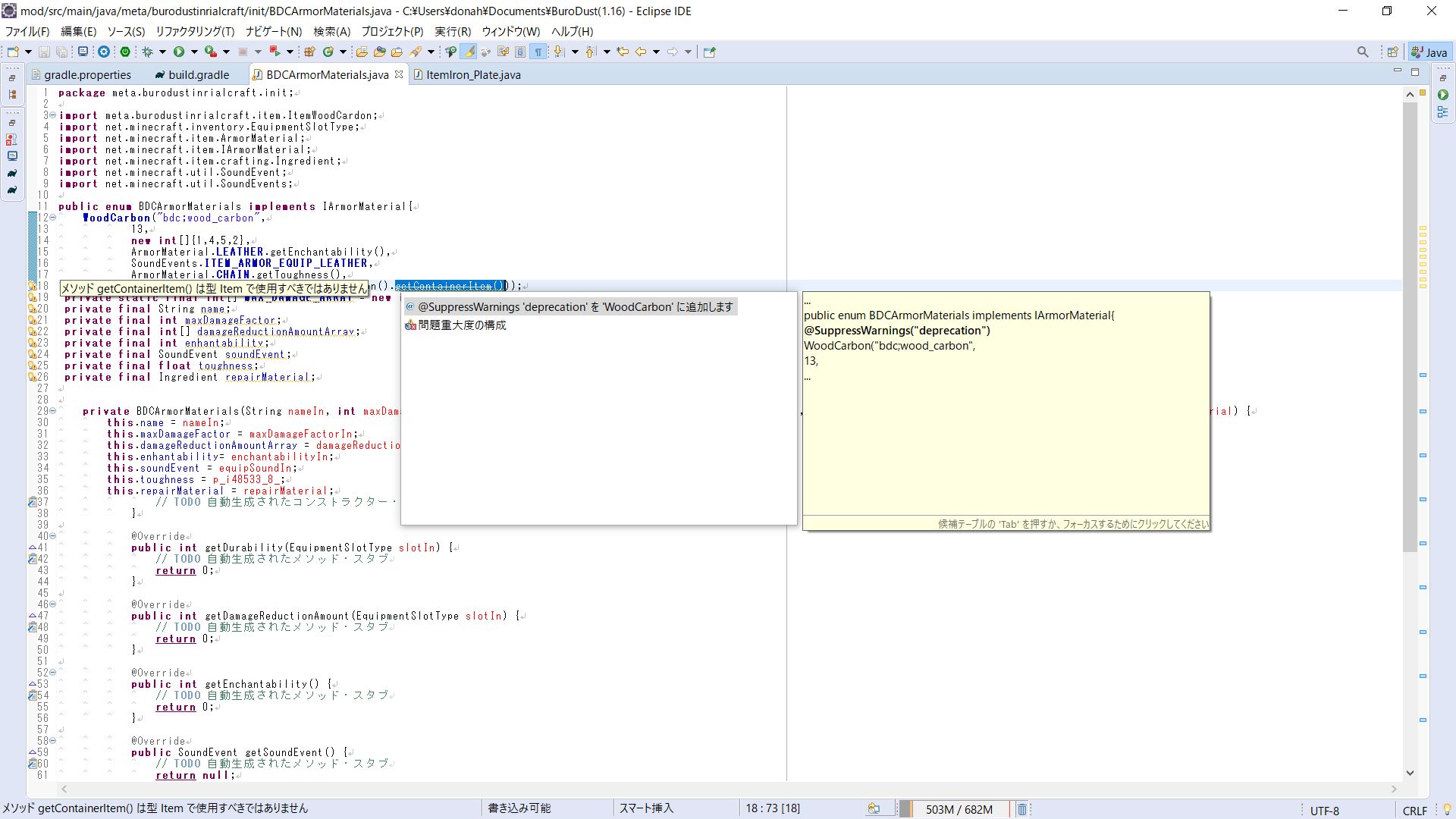Image resolution: width=1456 pixels, height=819 pixels.
Task: Click the vertical editor scrollbar thumb
Action: 1410,326
